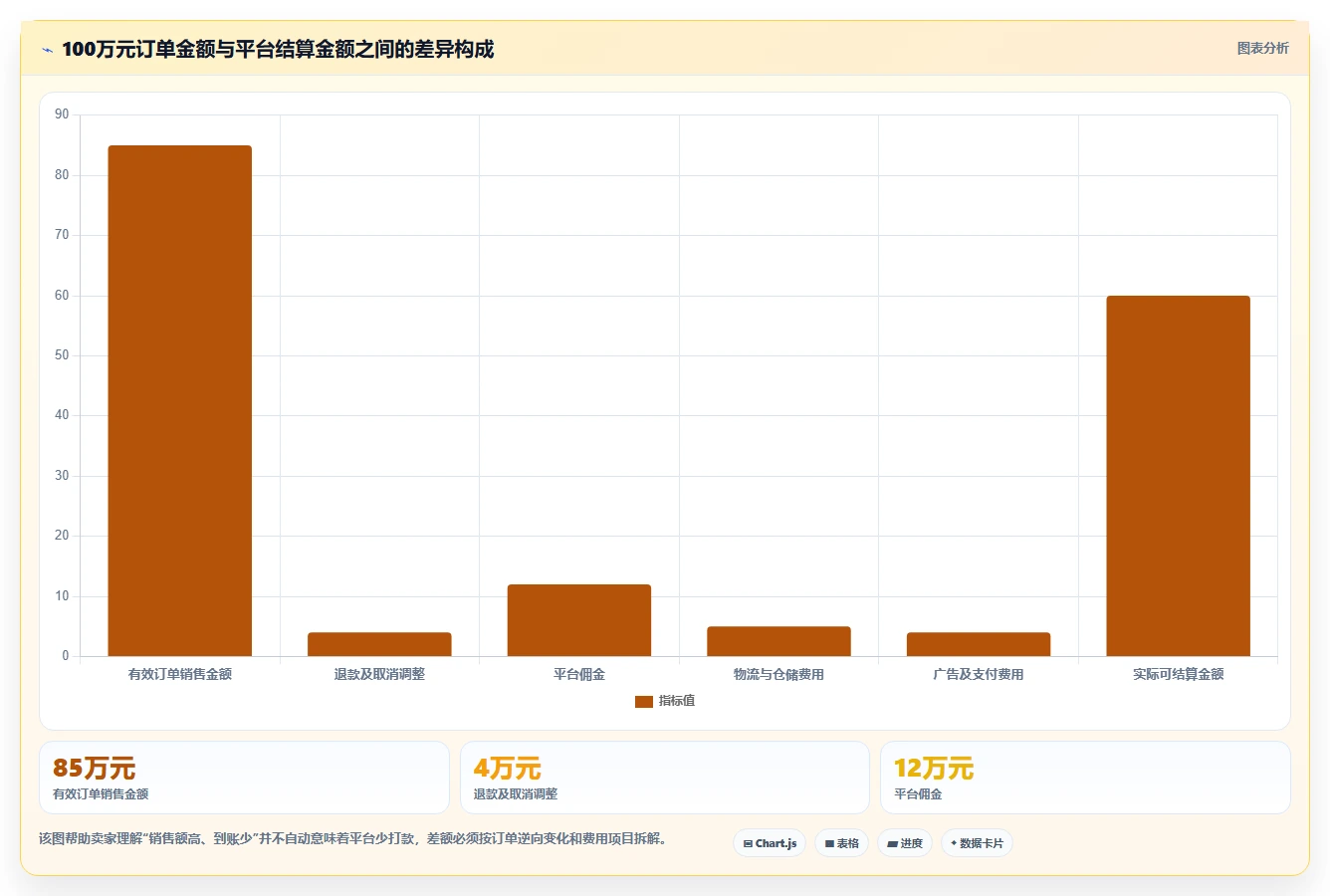
Task: Click the chart title 100万元订单金额与平台结算金额之间的差异构成
Action: pos(278,50)
